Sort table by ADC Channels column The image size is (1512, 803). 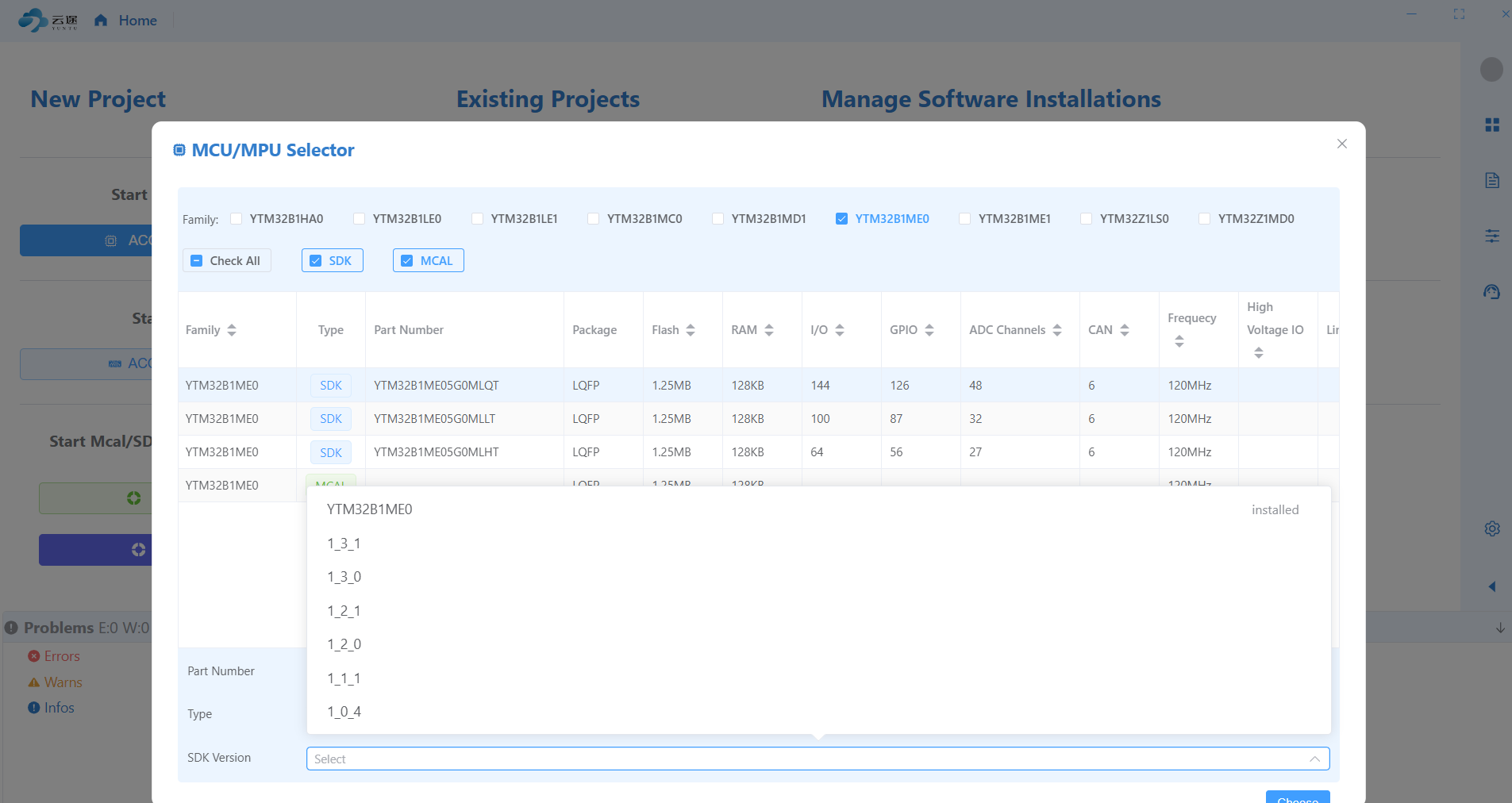tap(1057, 330)
